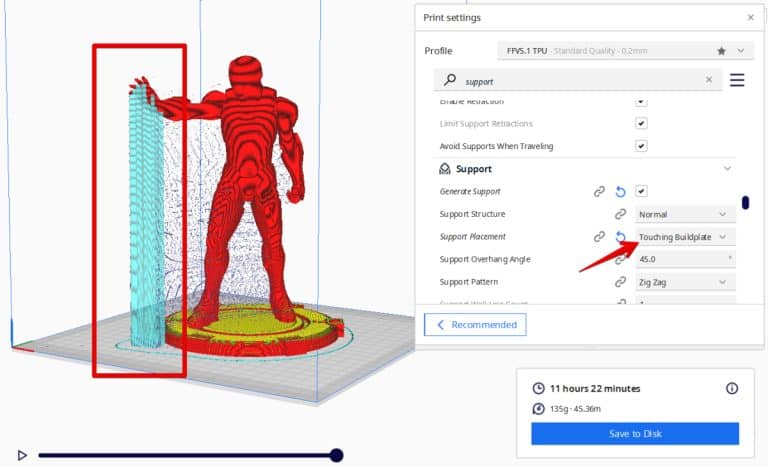Open the Profile dropdown

point(625,51)
